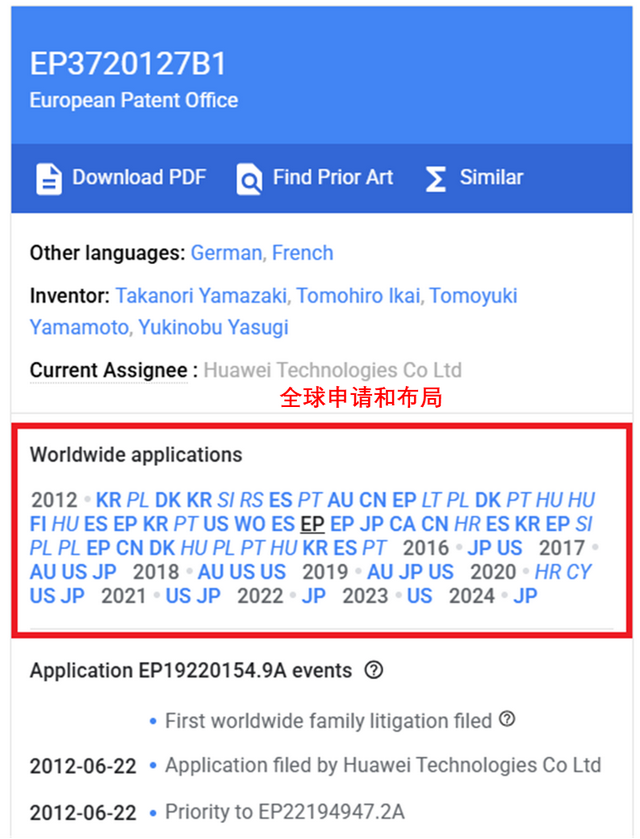Click First worldwide family litigation filed text
Image resolution: width=640 pixels, height=839 pixels.
click(x=328, y=721)
